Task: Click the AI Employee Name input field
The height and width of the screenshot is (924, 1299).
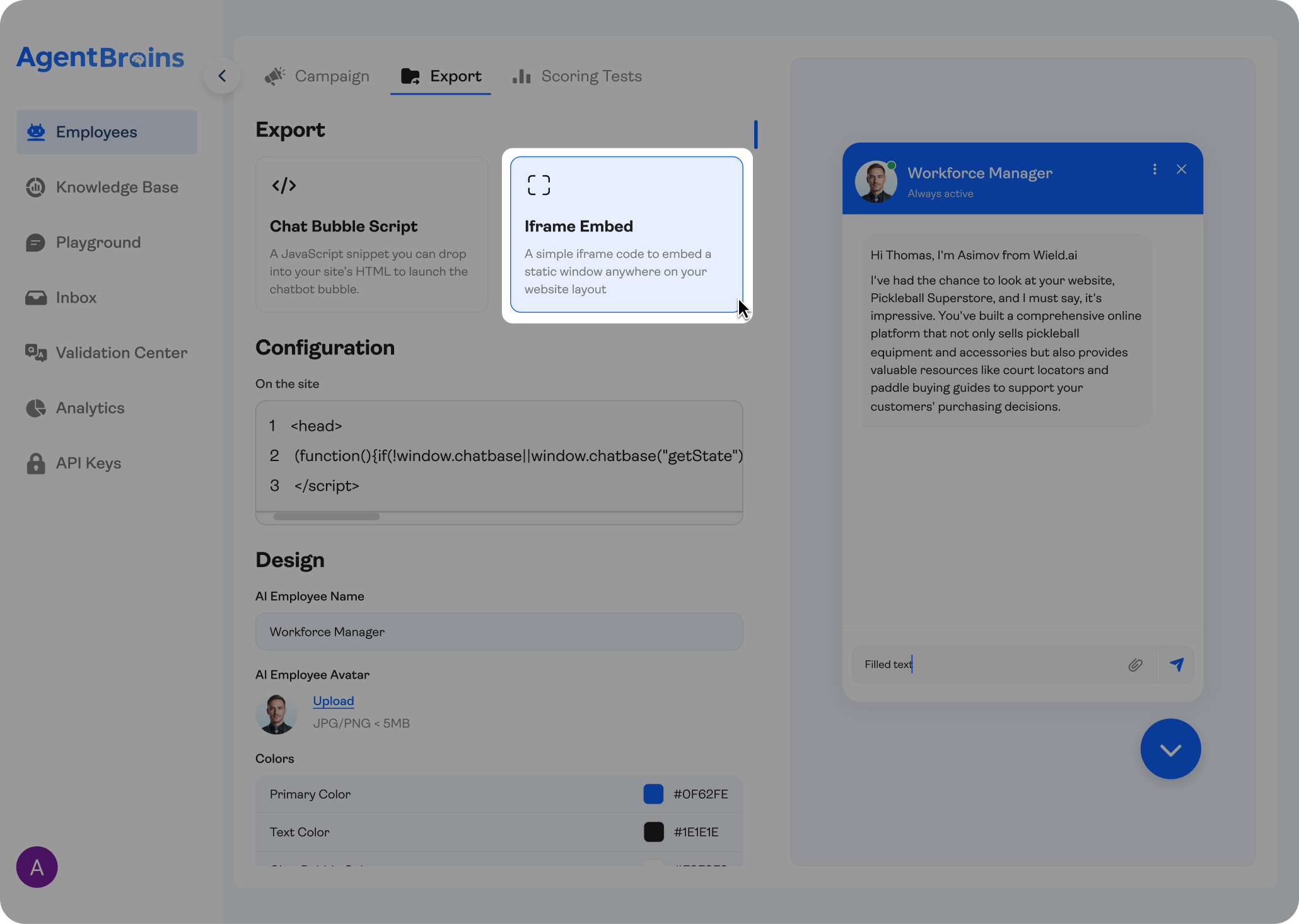Action: (499, 632)
